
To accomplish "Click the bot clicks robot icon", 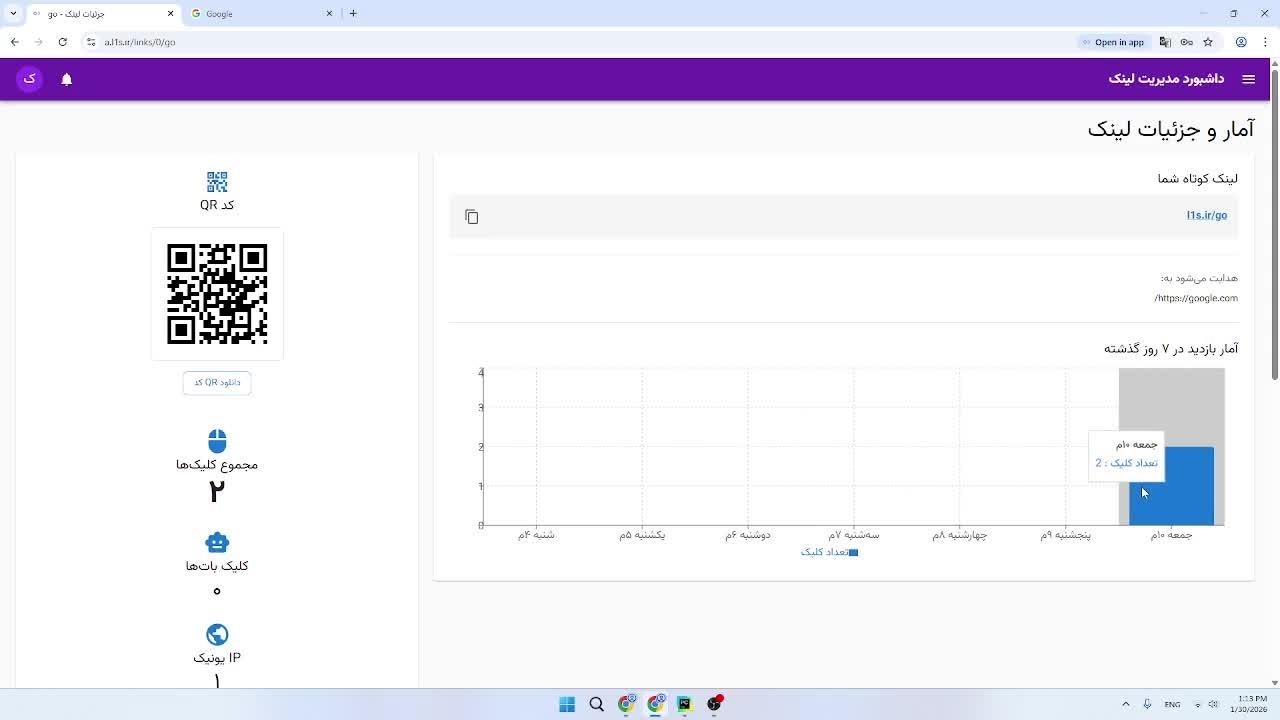I will tap(217, 542).
